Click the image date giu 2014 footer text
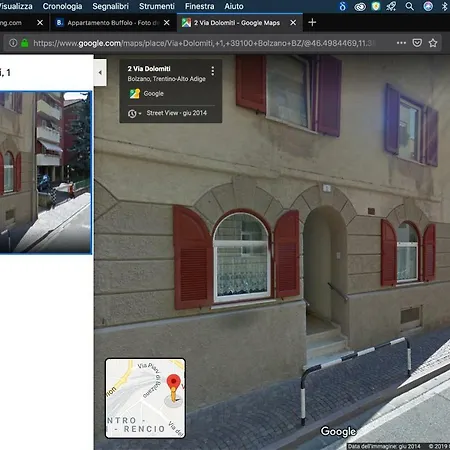 point(384,446)
